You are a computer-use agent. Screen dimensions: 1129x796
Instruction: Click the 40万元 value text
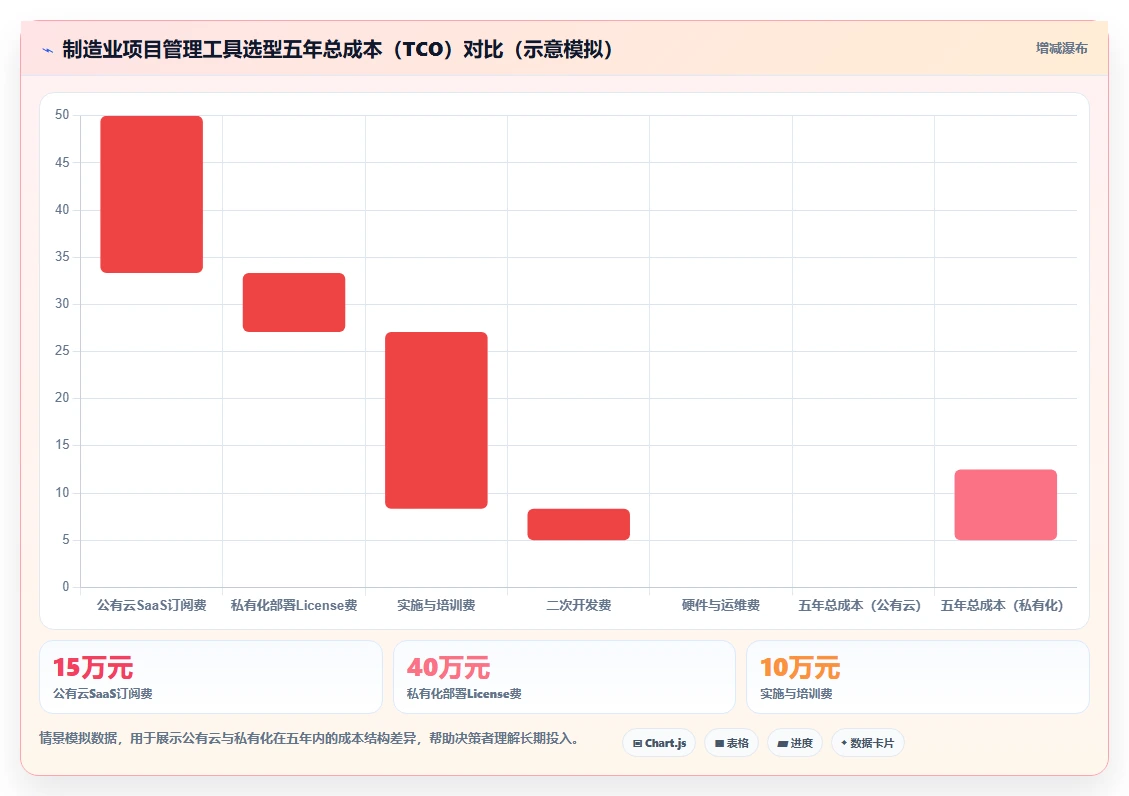coord(449,667)
